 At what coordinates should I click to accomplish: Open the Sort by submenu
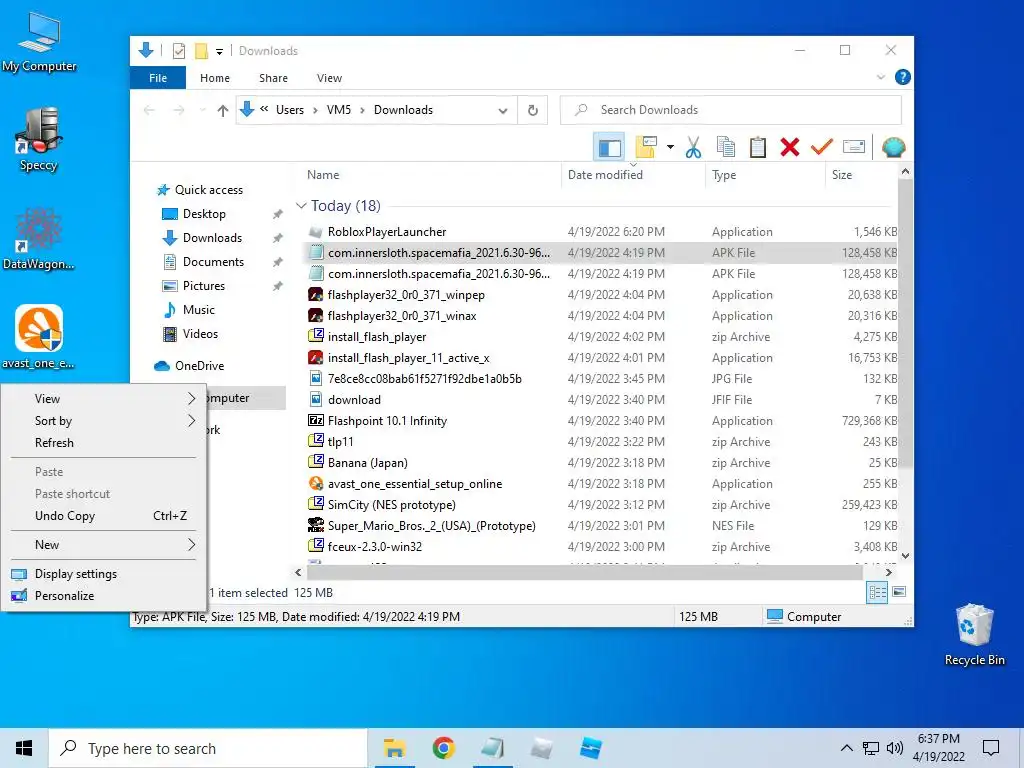click(x=104, y=421)
